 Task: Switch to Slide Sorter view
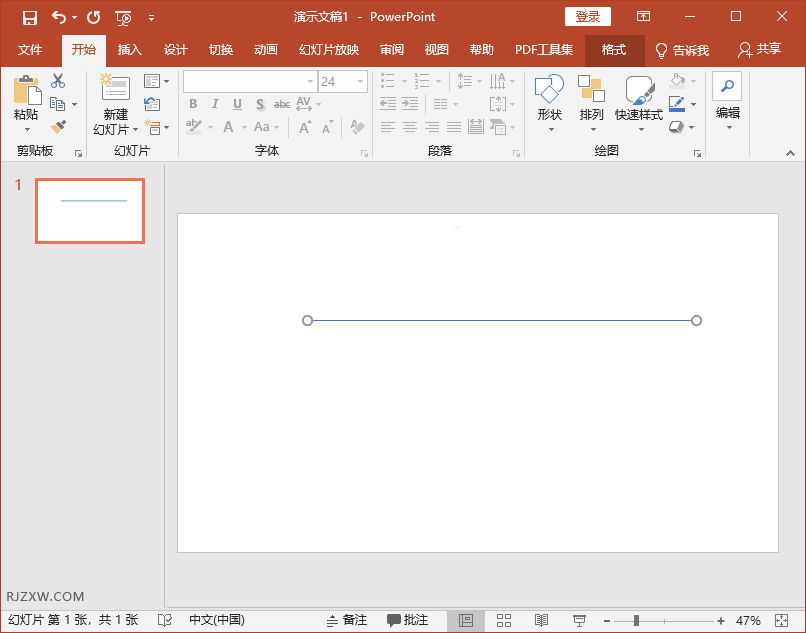[504, 620]
